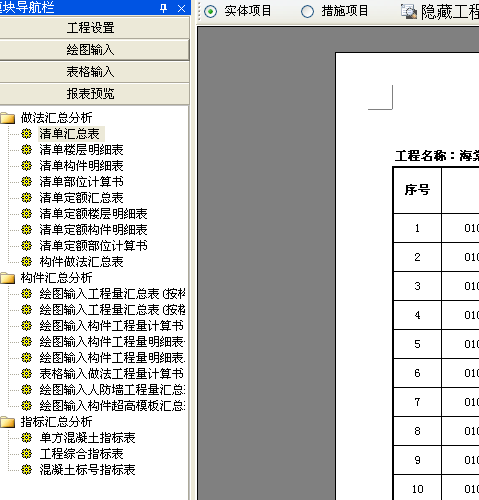This screenshot has height=500, width=479.
Task: Click gear icon beside 清单楼层明细表
Action: (26, 150)
